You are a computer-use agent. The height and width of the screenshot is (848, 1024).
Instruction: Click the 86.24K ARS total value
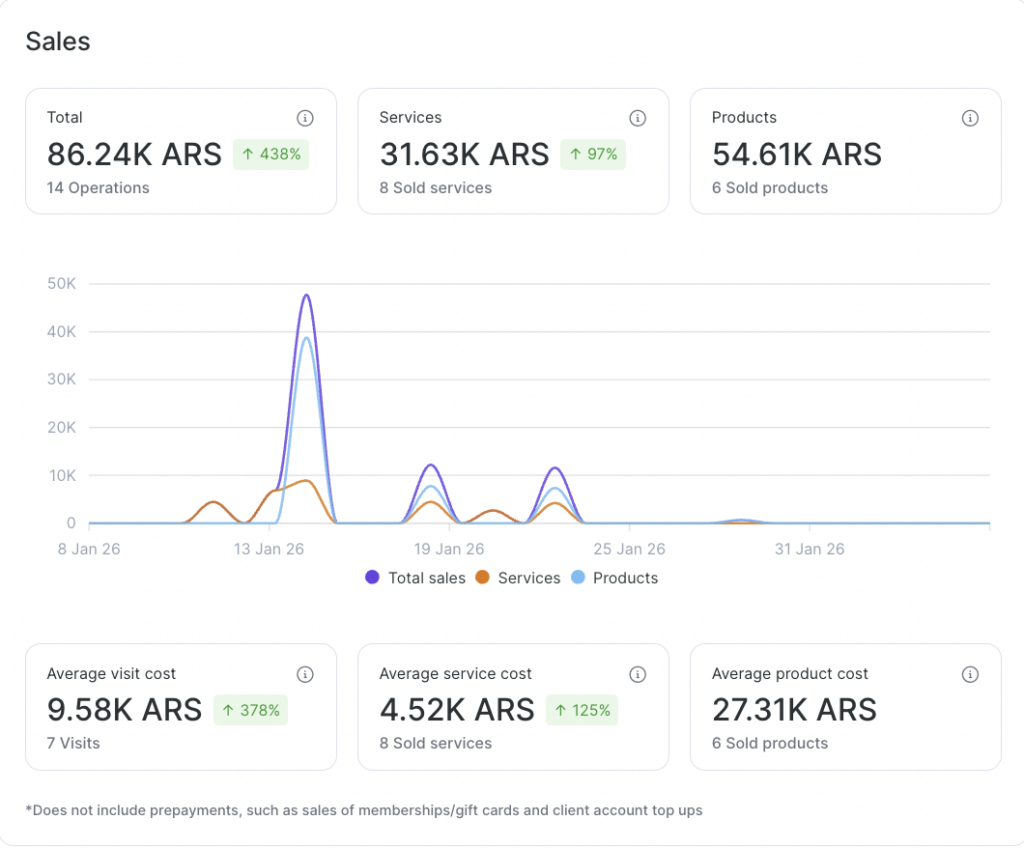pyautogui.click(x=134, y=154)
